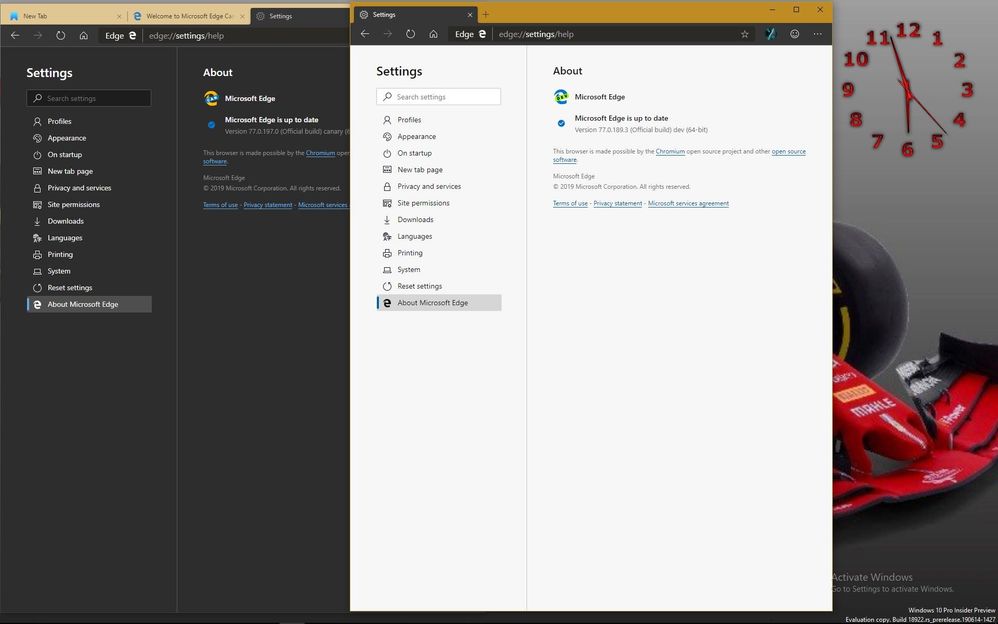998x624 pixels.
Task: Open Profiles in the light settings sidebar
Action: (439, 120)
